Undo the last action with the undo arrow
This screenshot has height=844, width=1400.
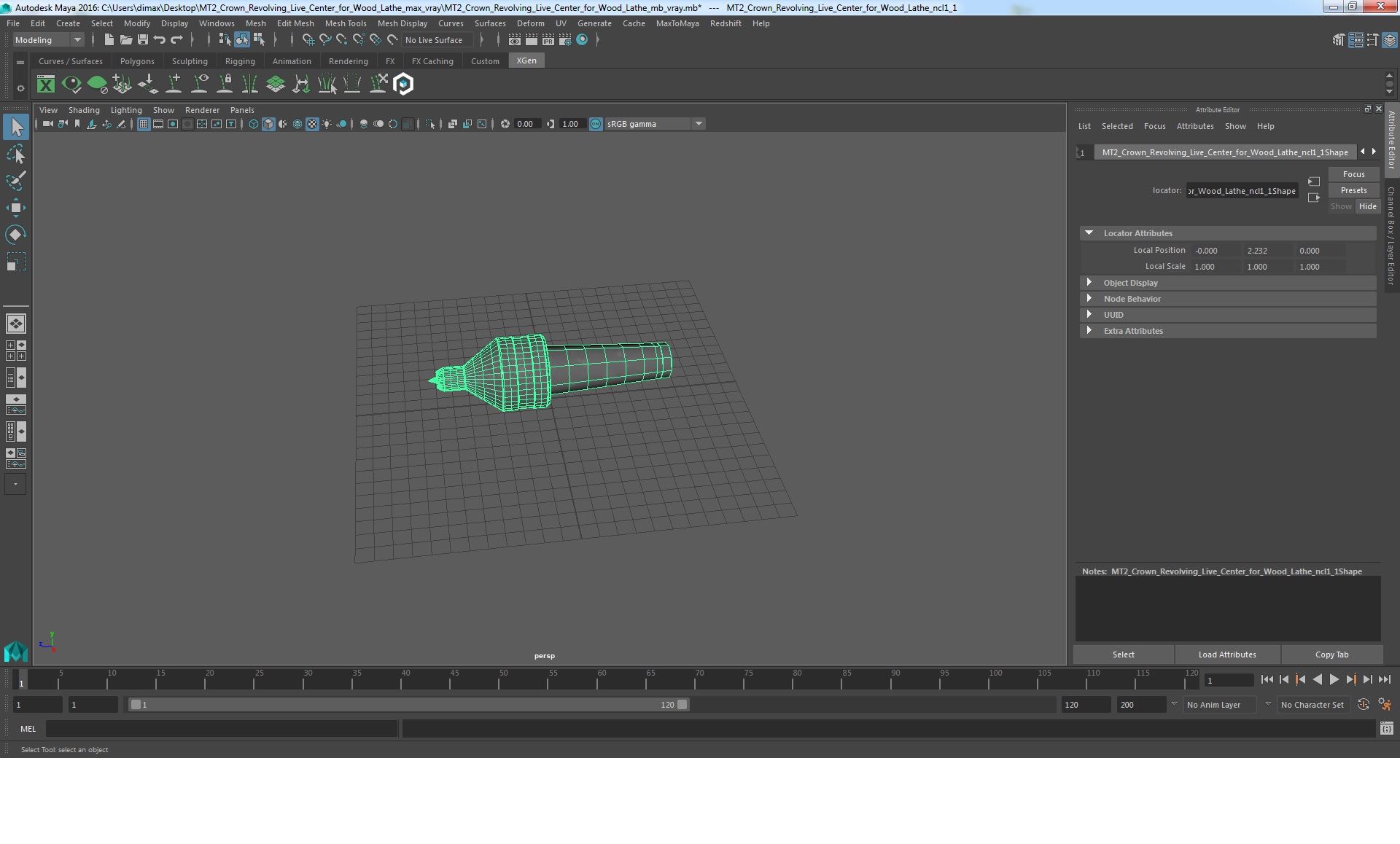click(x=160, y=40)
